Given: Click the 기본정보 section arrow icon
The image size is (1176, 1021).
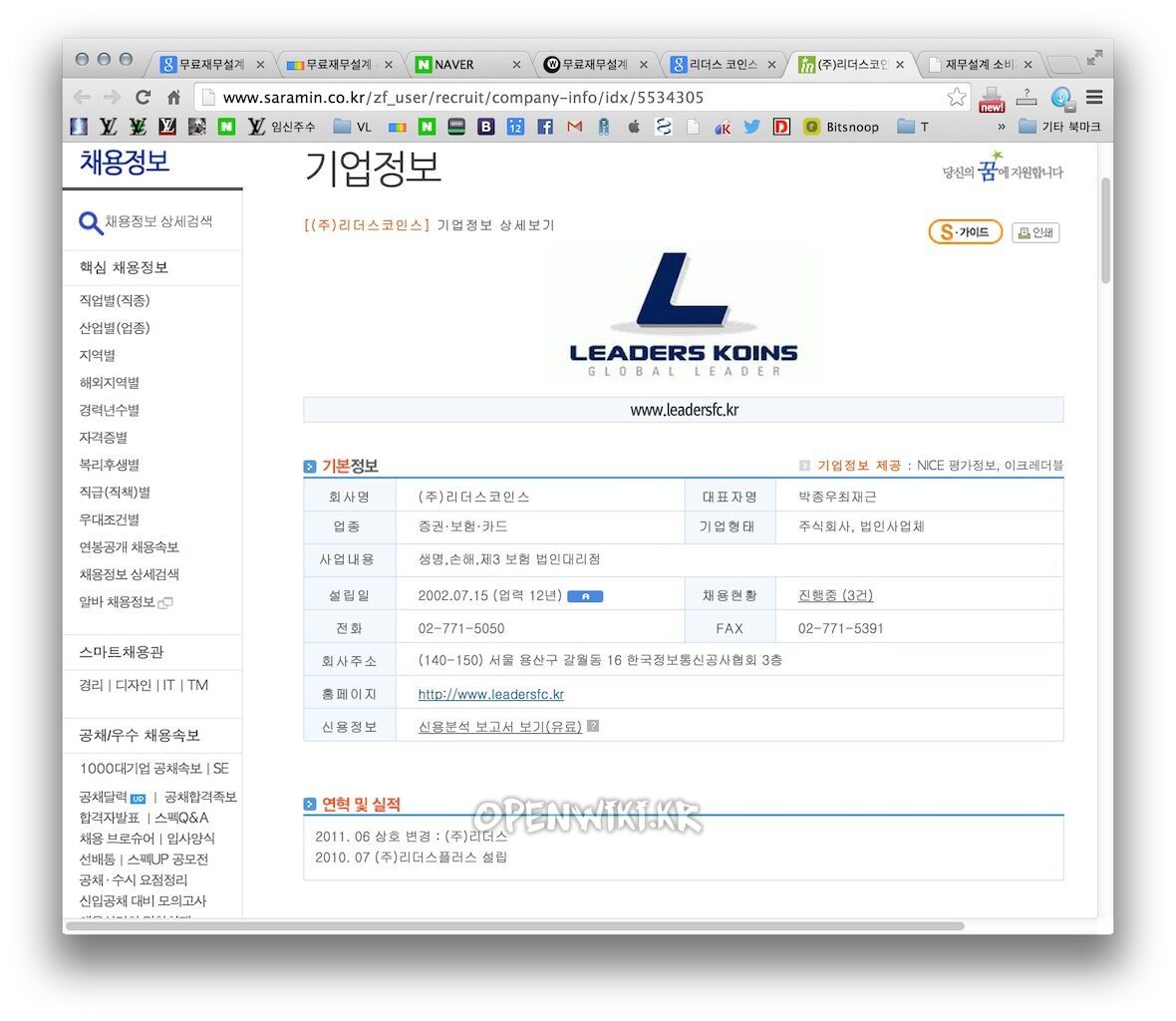Looking at the screenshot, I should pos(310,467).
